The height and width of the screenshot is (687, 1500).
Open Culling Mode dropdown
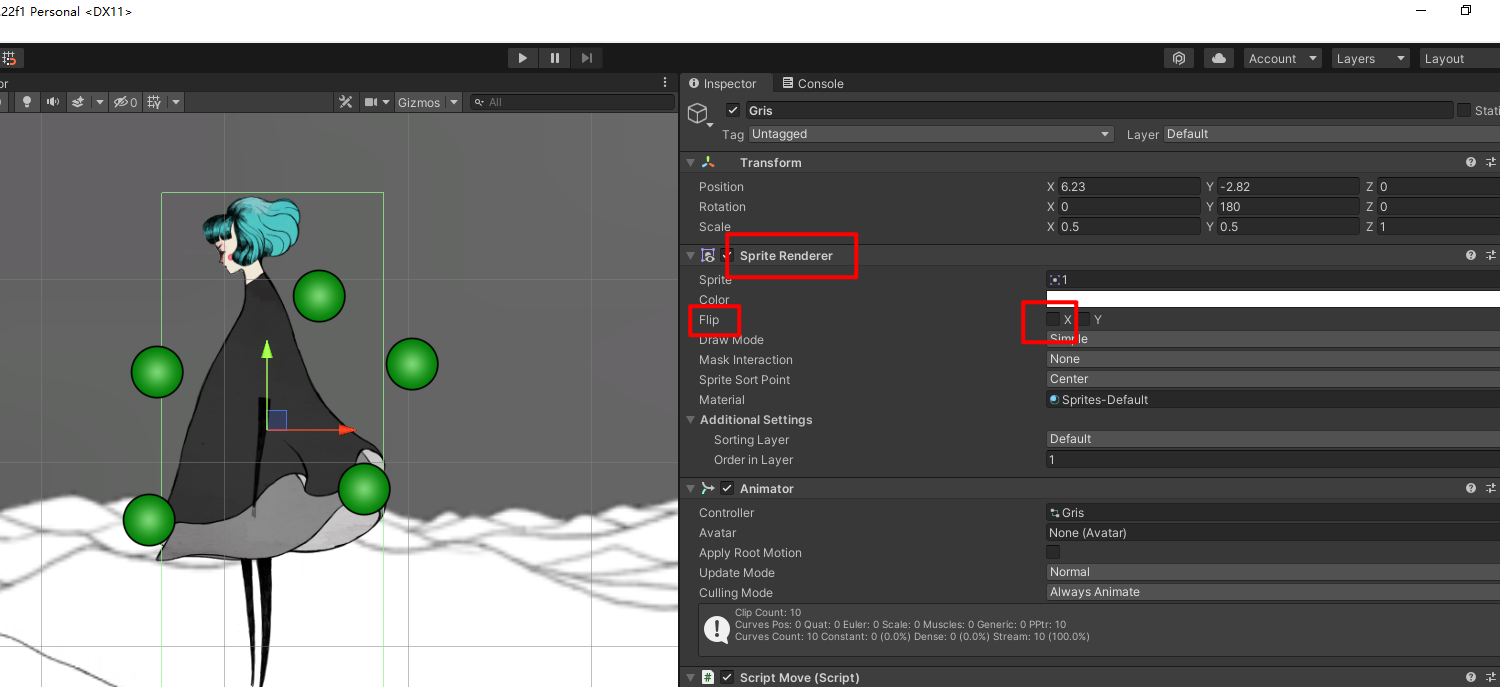coord(1273,592)
